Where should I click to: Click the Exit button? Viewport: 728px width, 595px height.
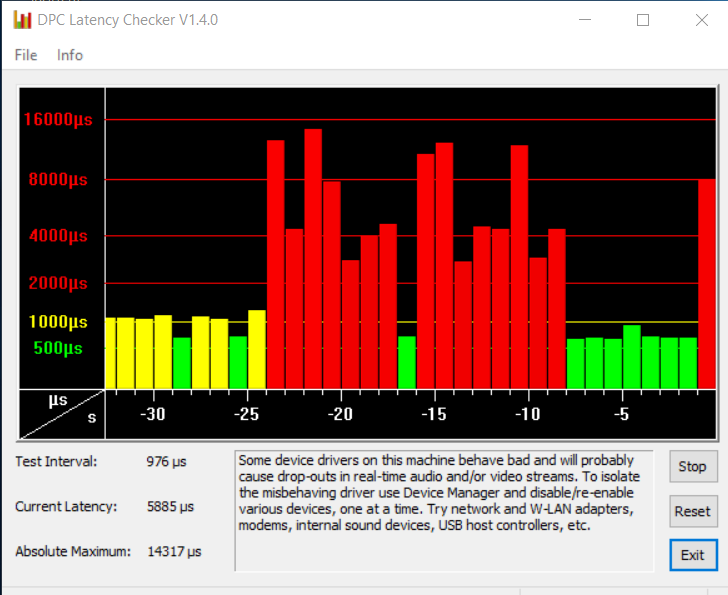click(693, 555)
